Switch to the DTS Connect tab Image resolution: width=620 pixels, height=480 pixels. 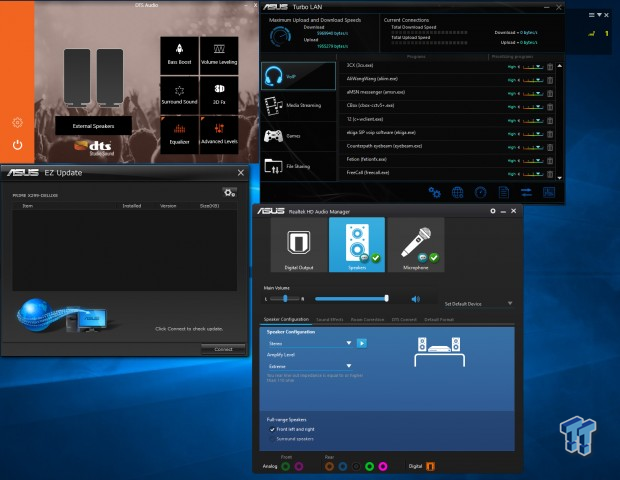pyautogui.click(x=404, y=319)
